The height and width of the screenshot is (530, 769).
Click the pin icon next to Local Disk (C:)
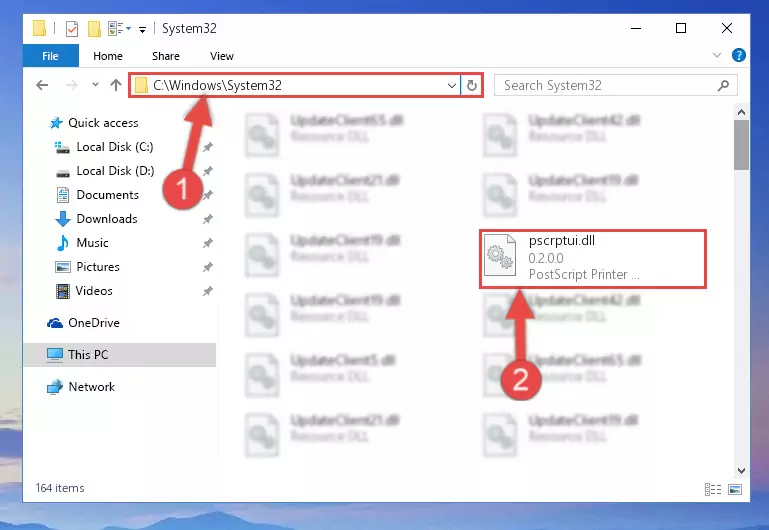click(x=208, y=147)
